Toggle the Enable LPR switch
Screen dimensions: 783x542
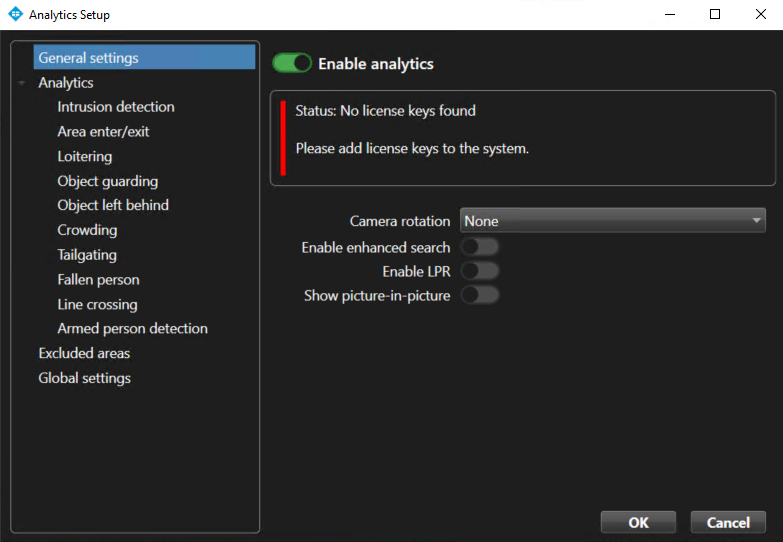479,271
